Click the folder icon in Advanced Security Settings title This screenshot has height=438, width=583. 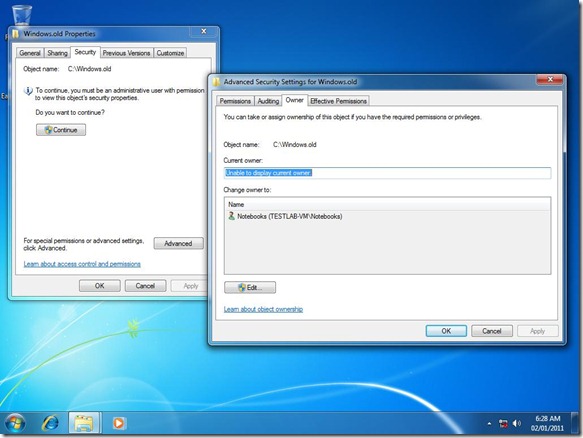tap(216, 82)
